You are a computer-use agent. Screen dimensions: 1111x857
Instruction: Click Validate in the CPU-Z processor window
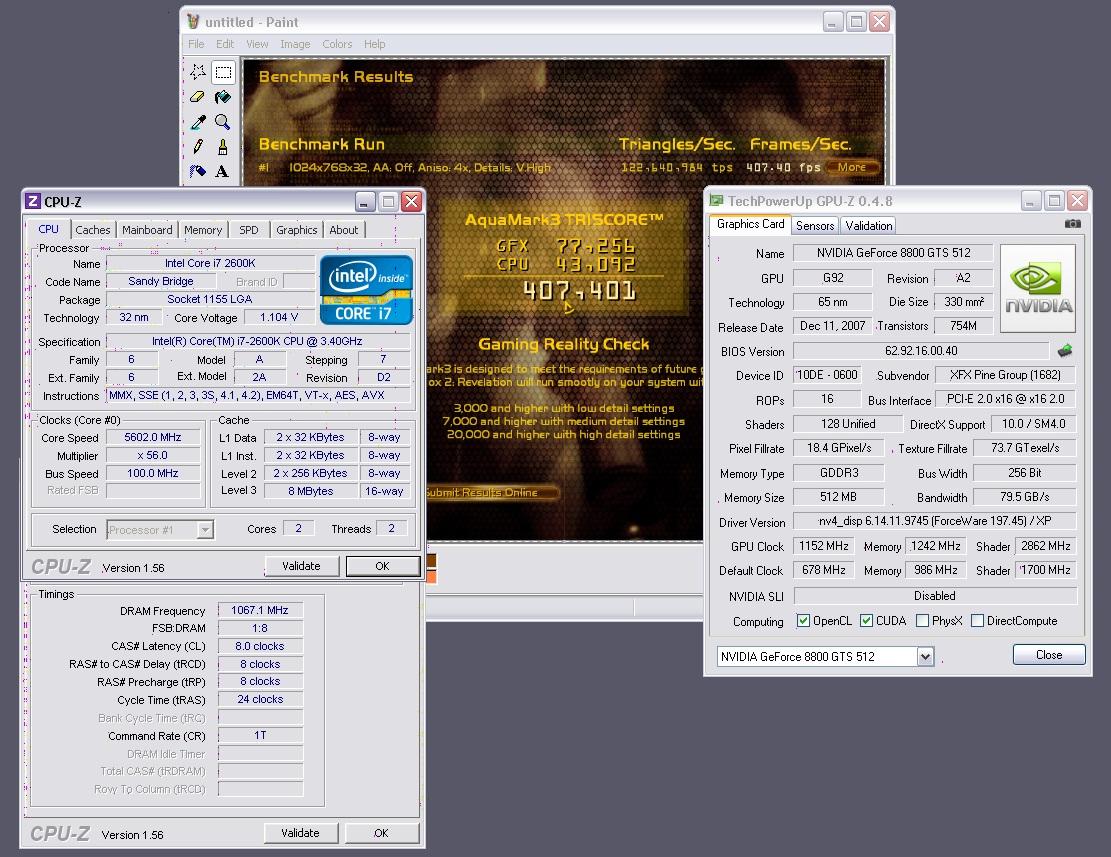pos(301,566)
